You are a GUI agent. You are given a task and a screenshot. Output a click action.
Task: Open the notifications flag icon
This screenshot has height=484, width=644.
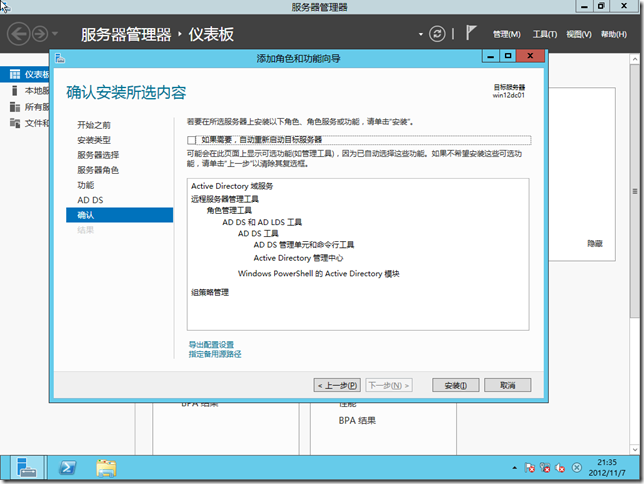[471, 32]
